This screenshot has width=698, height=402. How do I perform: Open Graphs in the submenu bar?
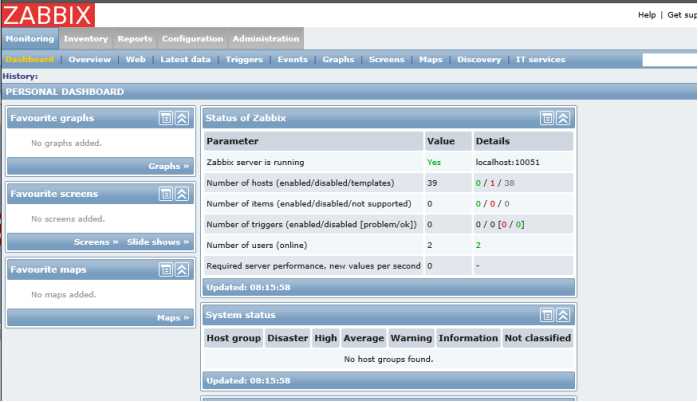[338, 60]
